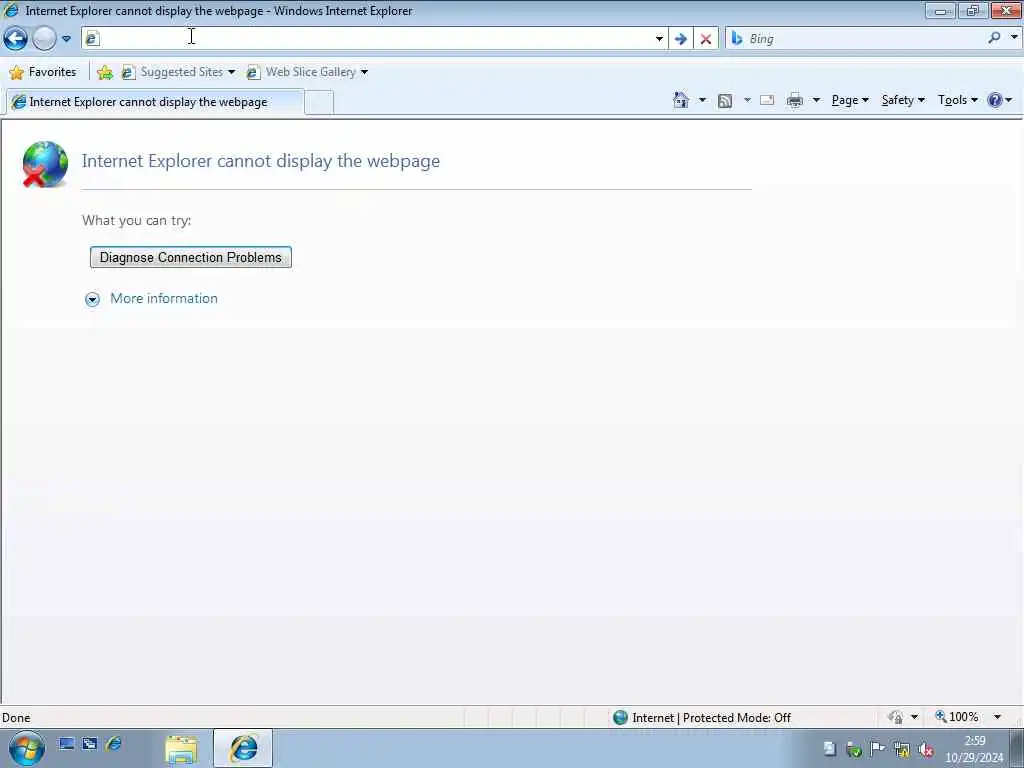Viewport: 1024px width, 768px height.
Task: Click Add to Favorites Bar icon
Action: (x=104, y=72)
